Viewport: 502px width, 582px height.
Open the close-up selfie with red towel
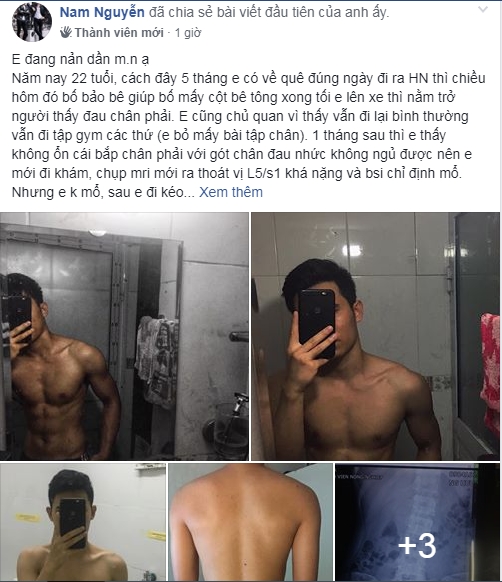tap(375, 336)
